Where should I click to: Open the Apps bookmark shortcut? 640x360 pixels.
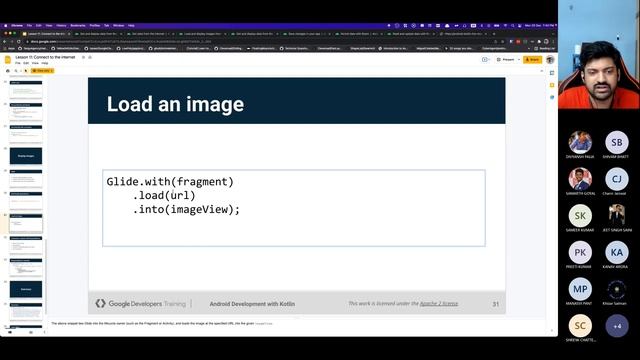pyautogui.click(x=8, y=48)
